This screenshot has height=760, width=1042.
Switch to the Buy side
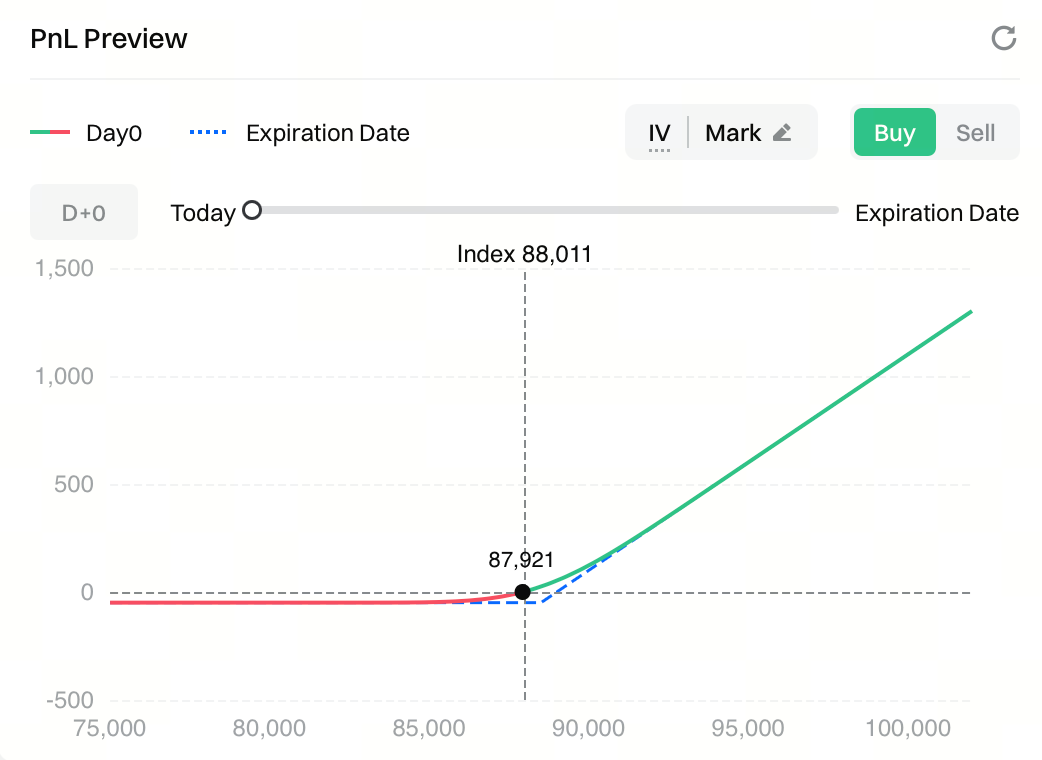tap(894, 133)
